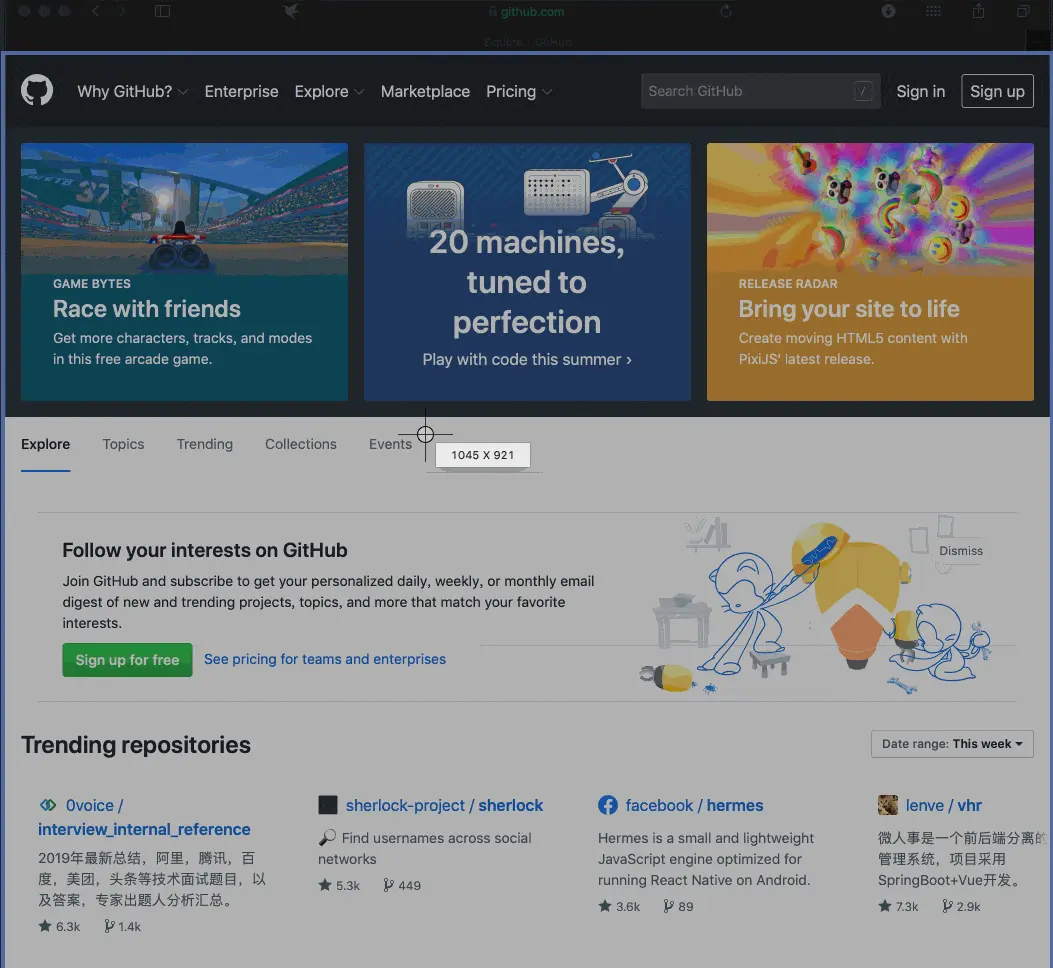Open the Sign in page
Image resolution: width=1053 pixels, height=968 pixels.
pos(921,91)
